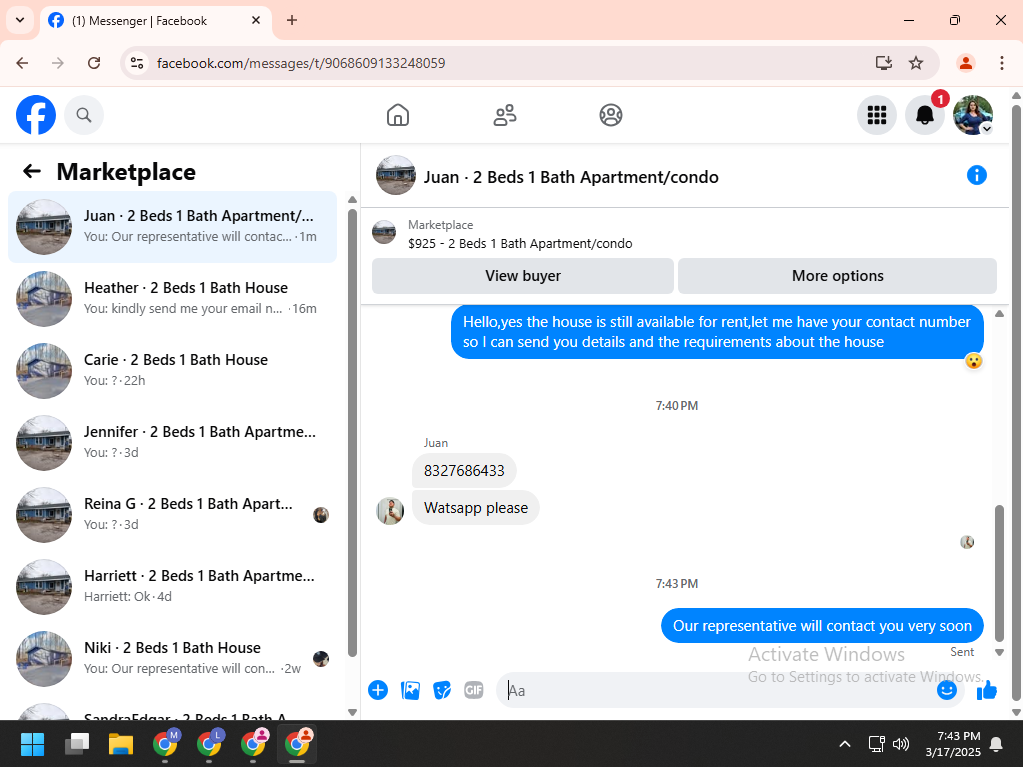1023x767 pixels.
Task: Click browser back button
Action: 22,63
